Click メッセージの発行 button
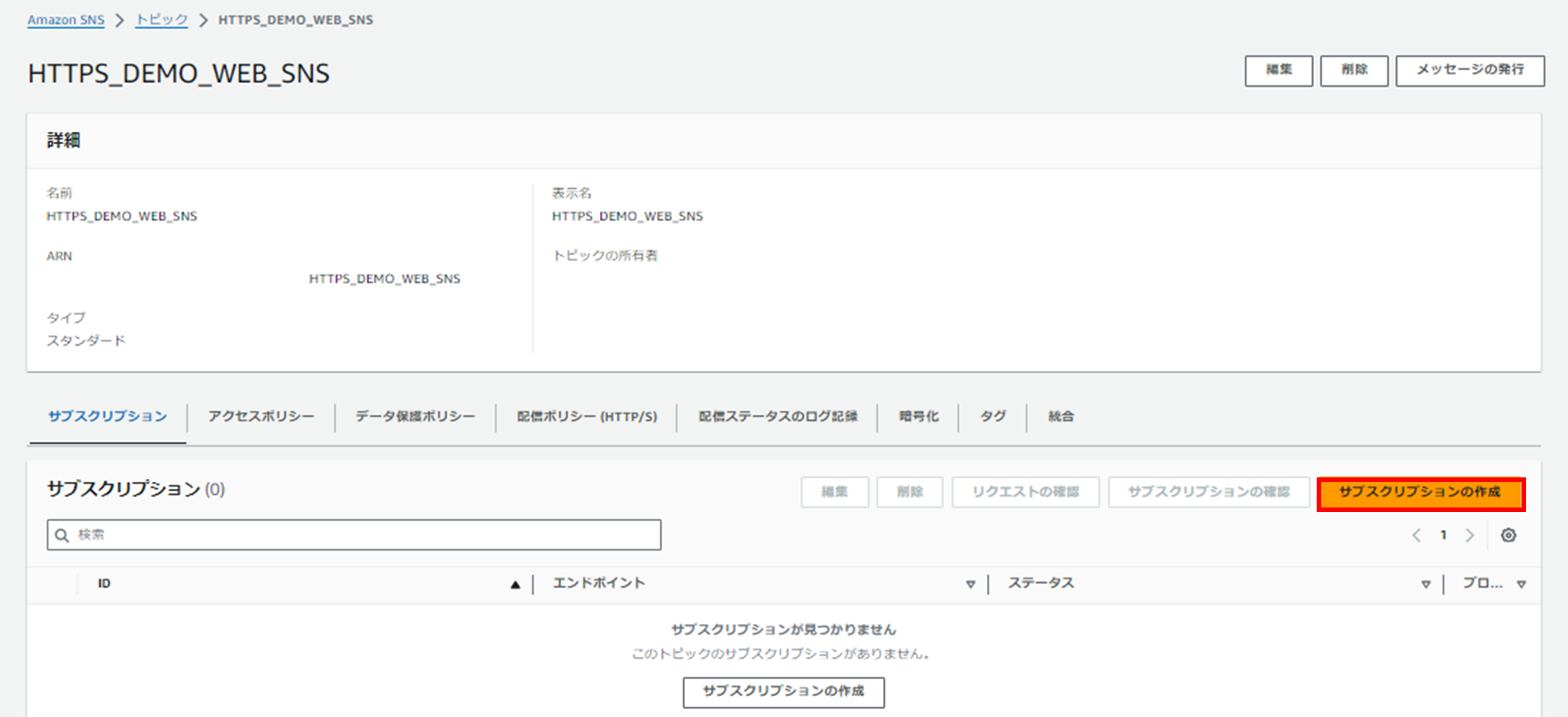This screenshot has height=717, width=1568. coord(1470,70)
